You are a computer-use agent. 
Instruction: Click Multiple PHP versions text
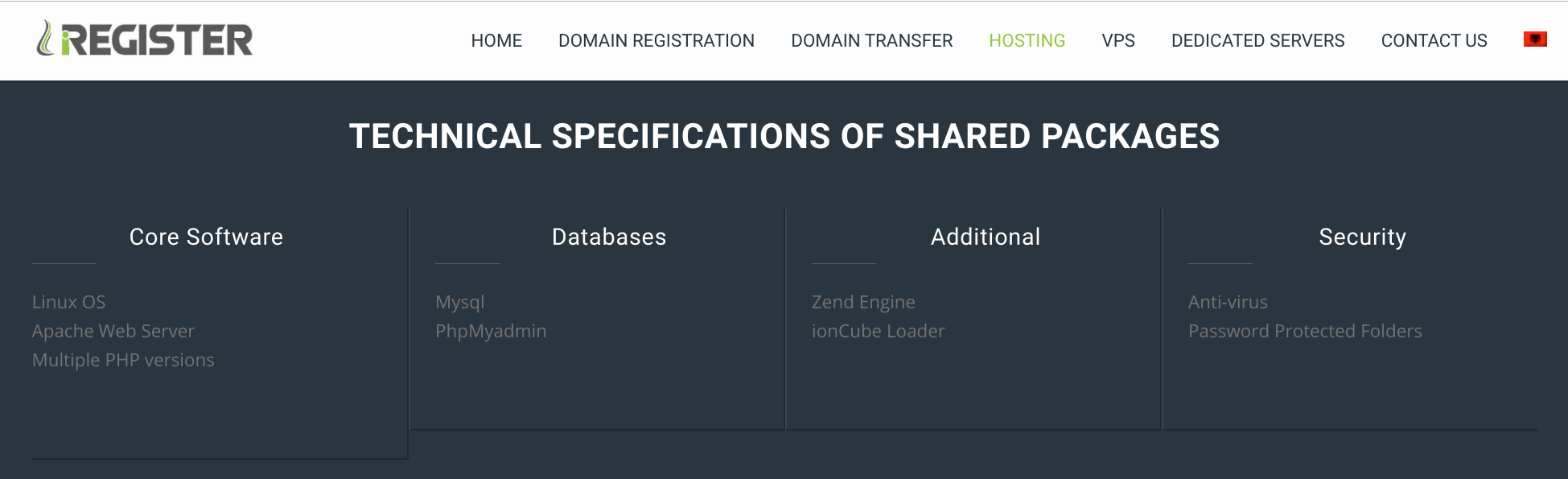point(123,360)
